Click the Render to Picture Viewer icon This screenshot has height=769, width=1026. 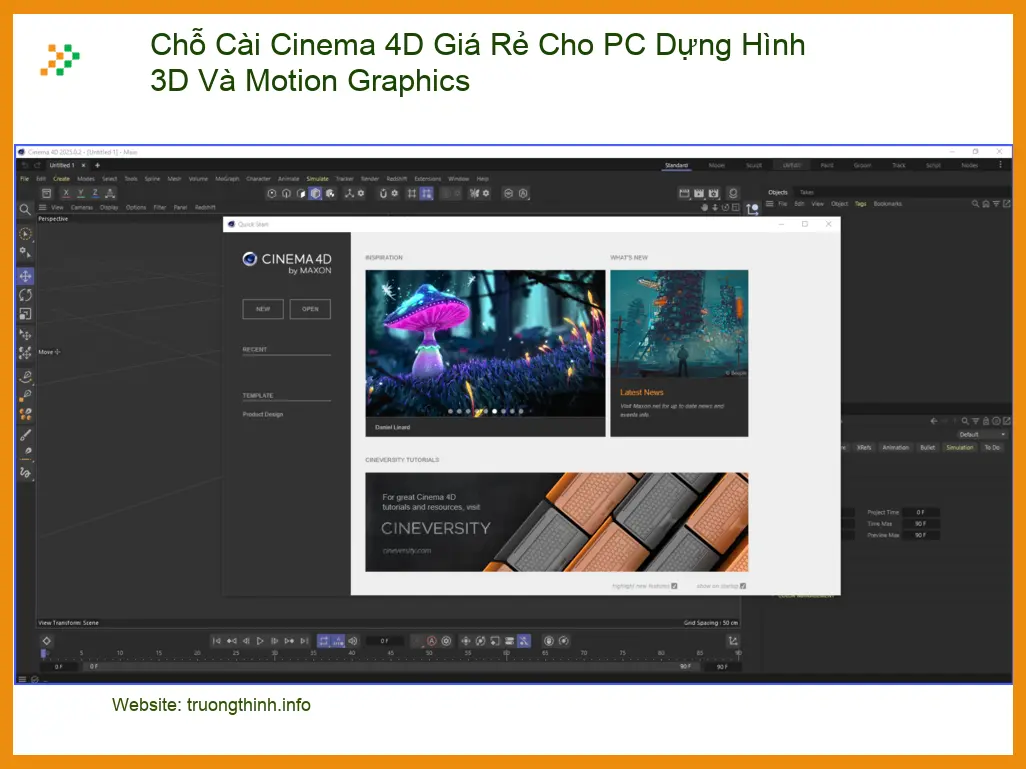(x=699, y=193)
